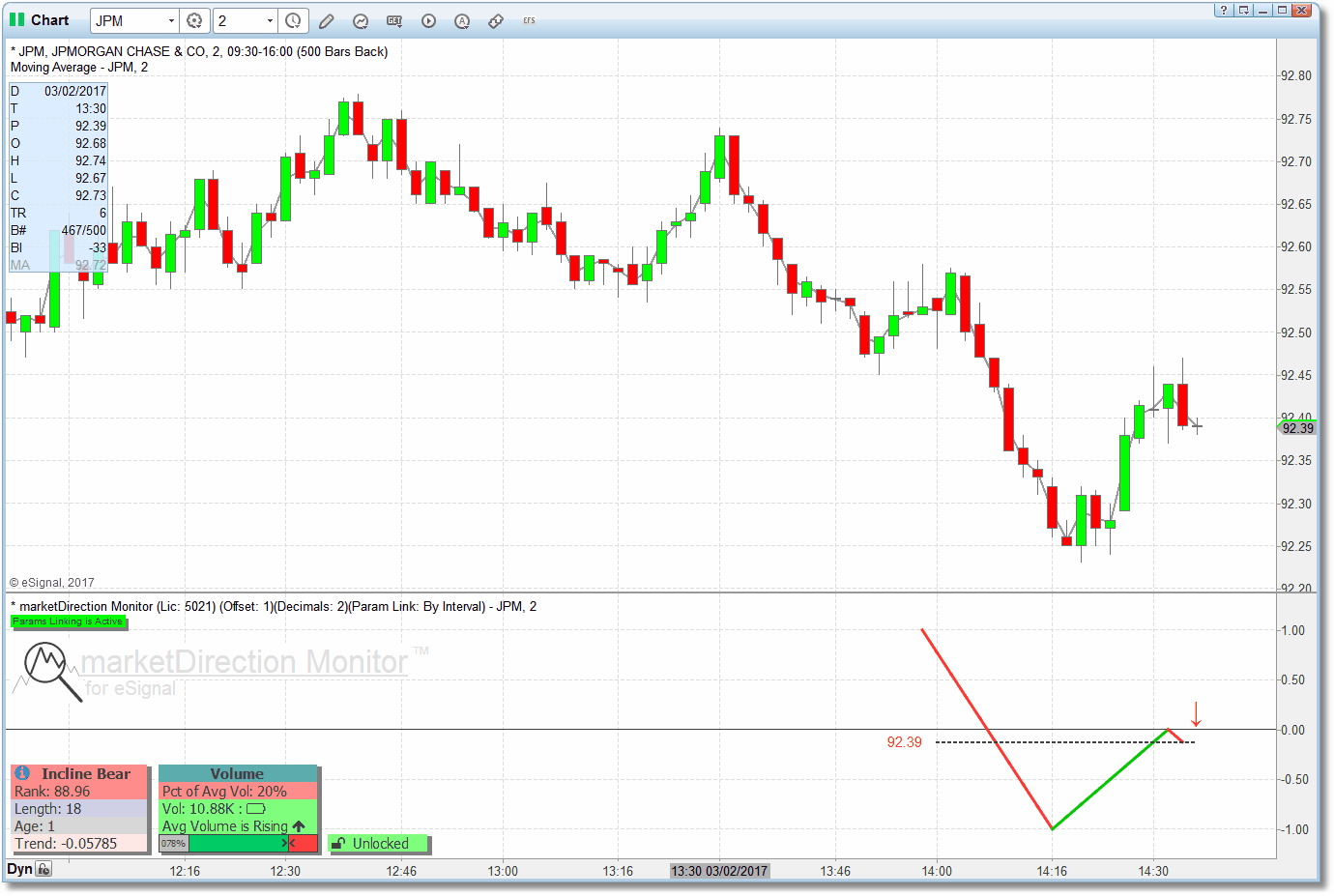Click the Rank: 88.96 row
Viewport: 1334px width, 896px height.
79,792
